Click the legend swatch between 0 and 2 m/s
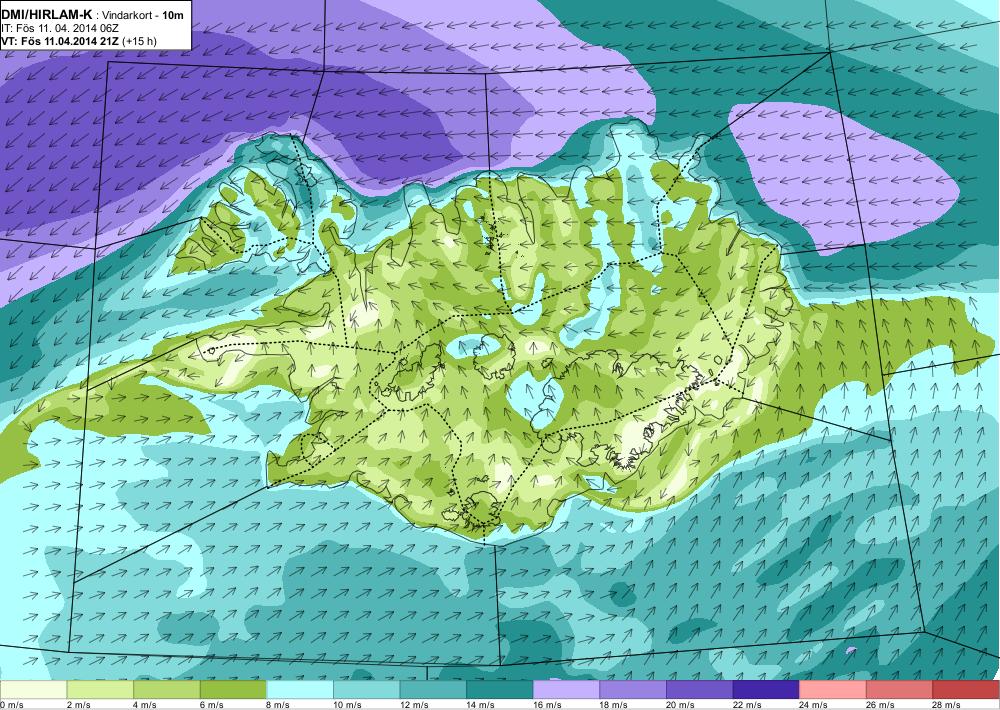Viewport: 1000px width, 710px height. coord(33,690)
